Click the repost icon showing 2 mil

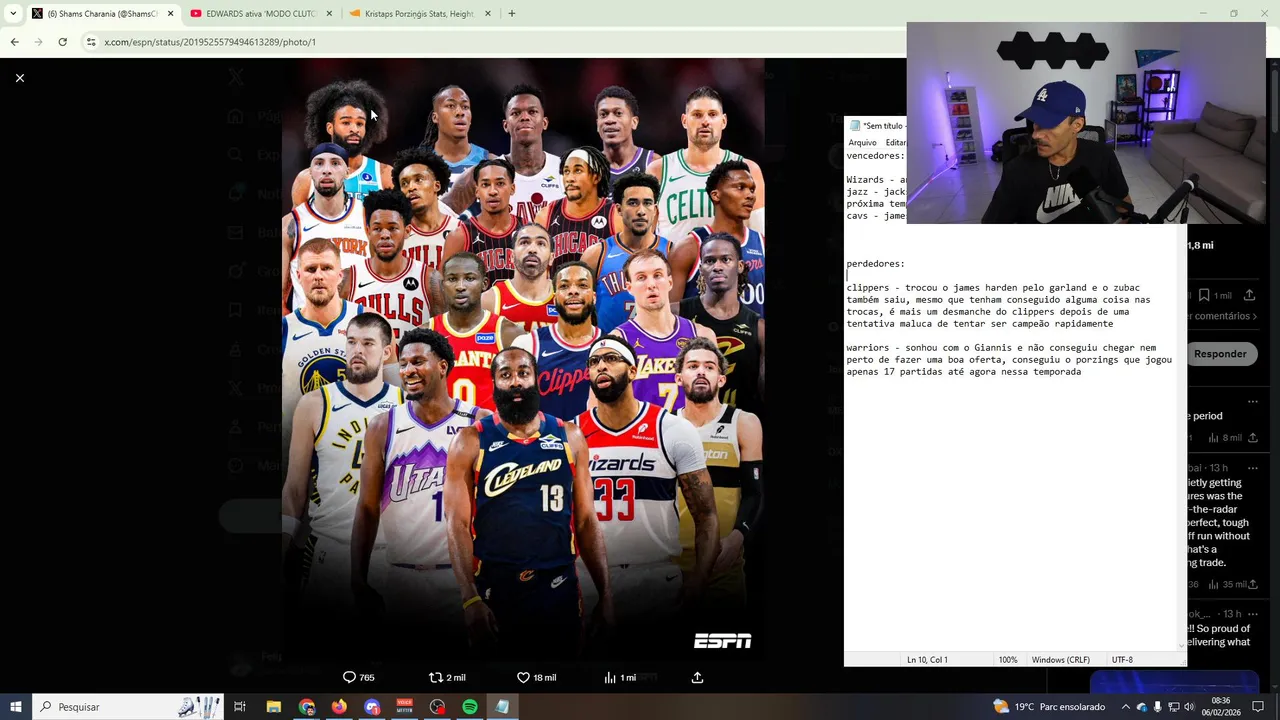tap(435, 677)
